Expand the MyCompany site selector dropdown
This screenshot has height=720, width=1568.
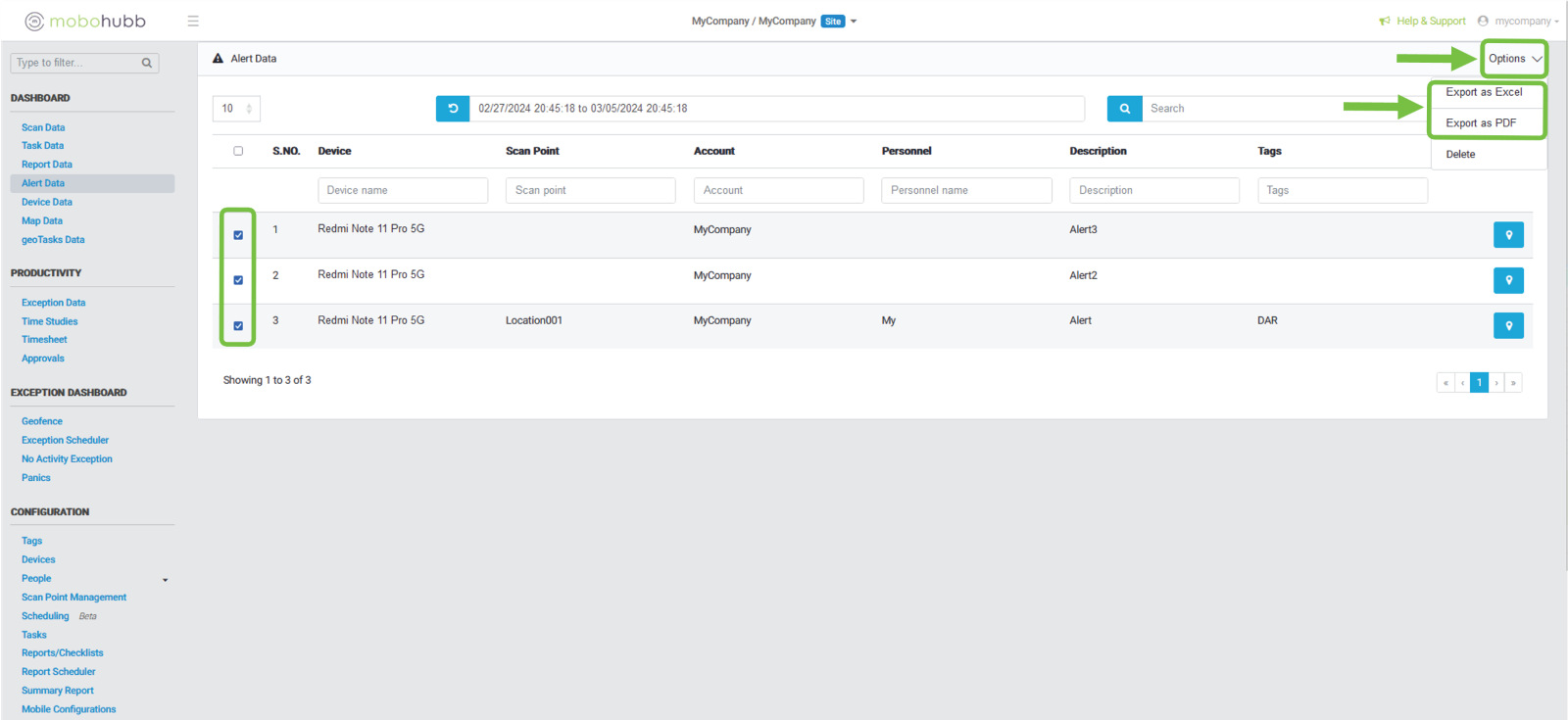click(x=854, y=22)
